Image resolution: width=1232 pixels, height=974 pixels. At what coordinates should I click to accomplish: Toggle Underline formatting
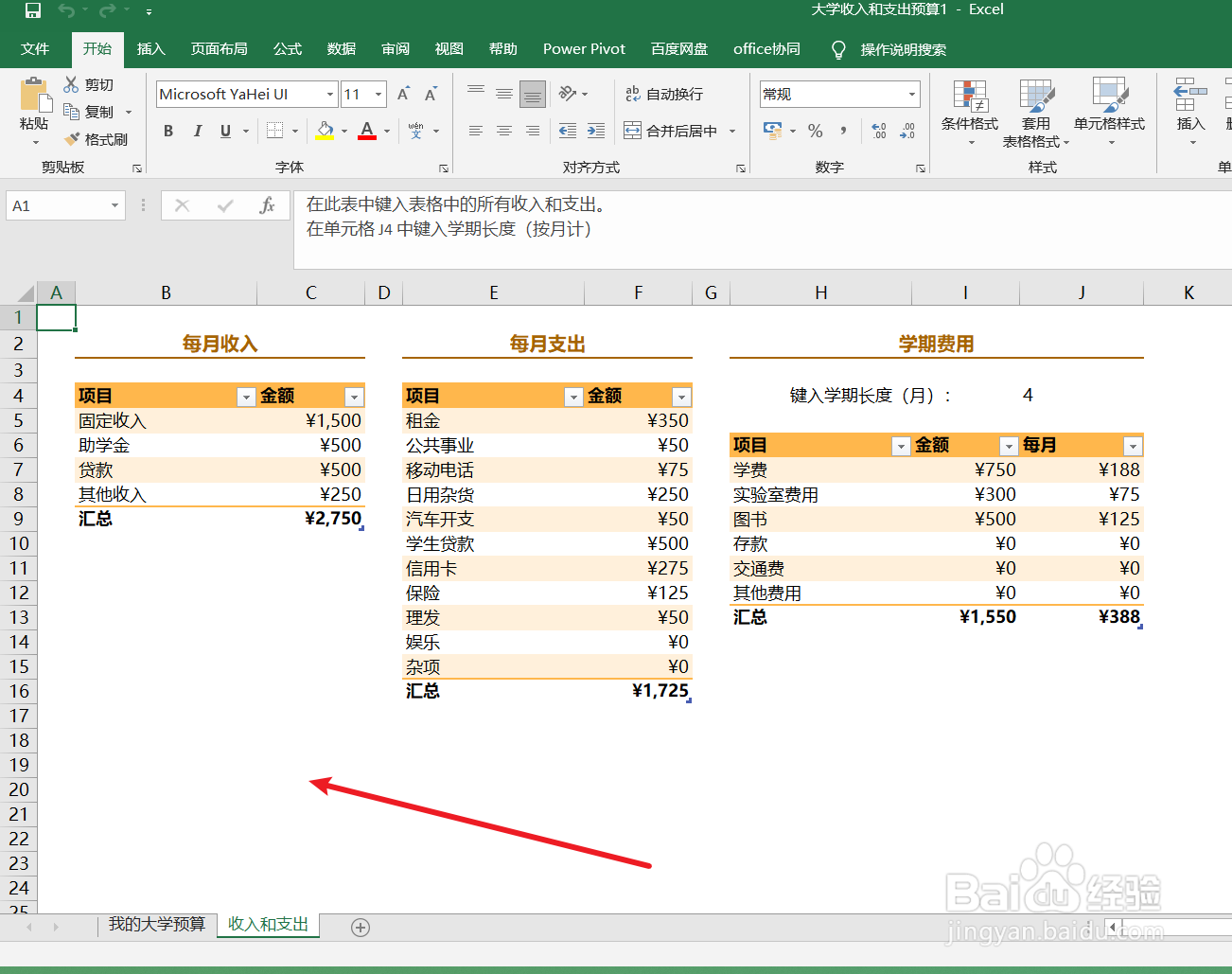223,131
